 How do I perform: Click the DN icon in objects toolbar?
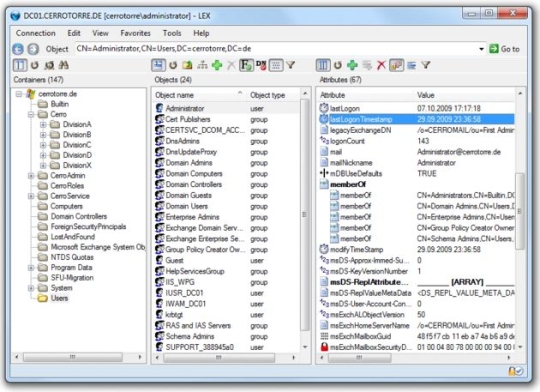tap(261, 65)
